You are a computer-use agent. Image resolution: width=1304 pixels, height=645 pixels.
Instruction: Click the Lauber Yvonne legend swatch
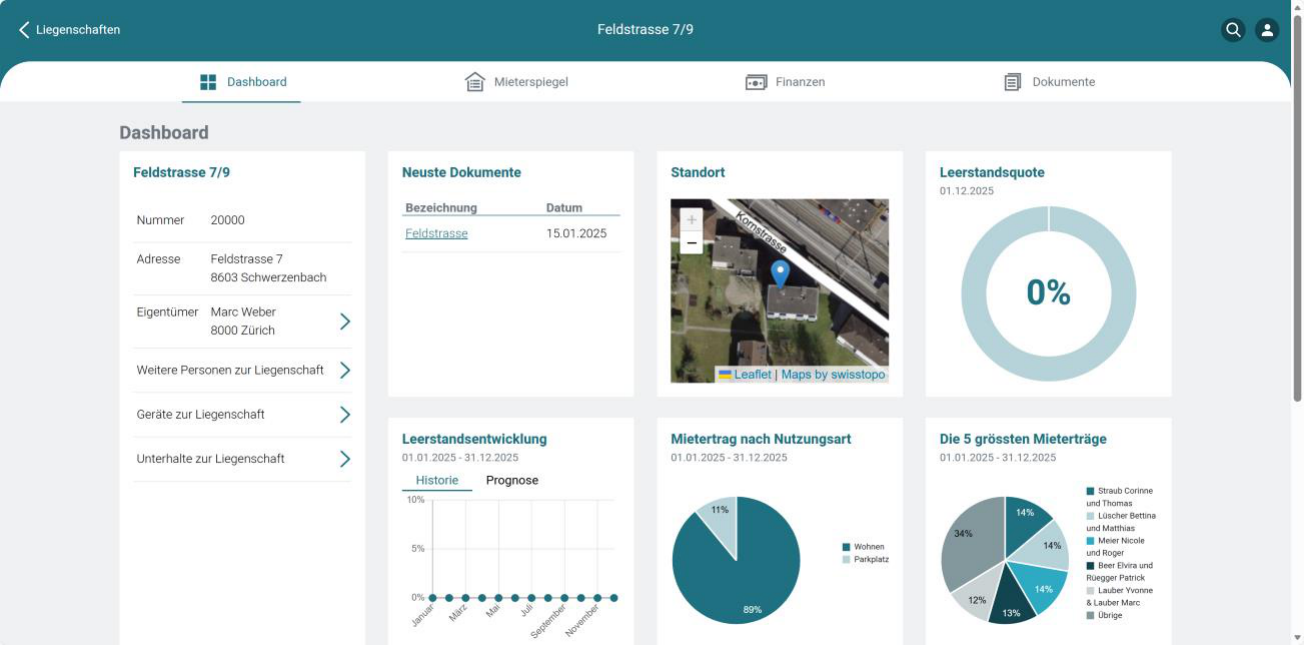click(x=1090, y=590)
